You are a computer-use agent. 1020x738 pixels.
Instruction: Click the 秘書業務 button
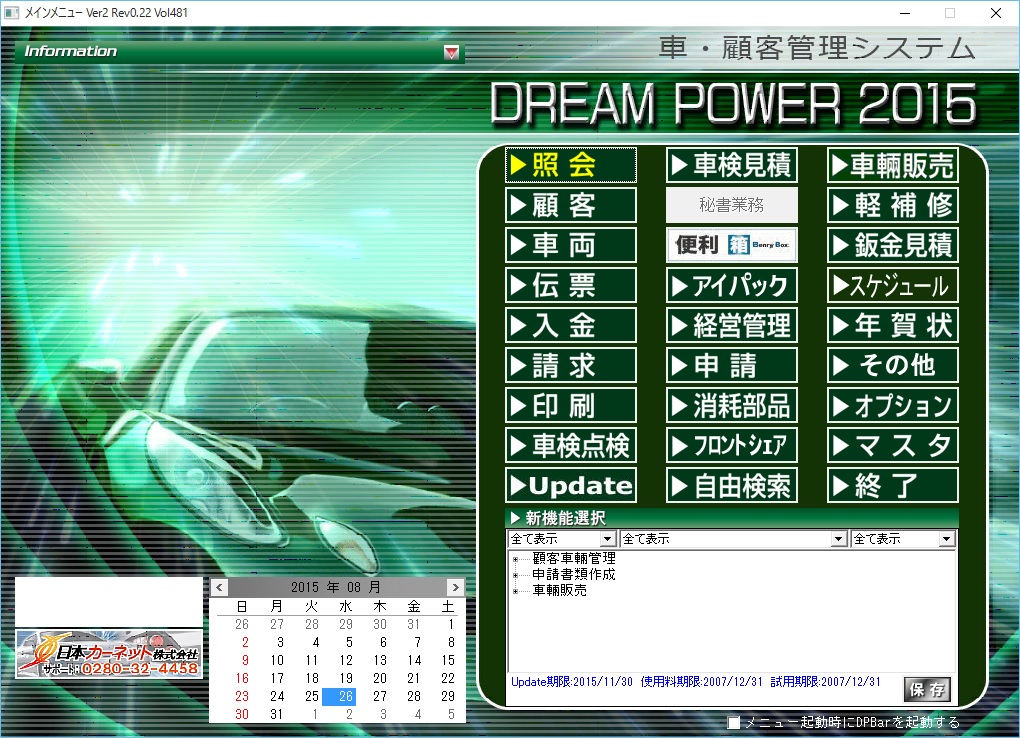[732, 205]
